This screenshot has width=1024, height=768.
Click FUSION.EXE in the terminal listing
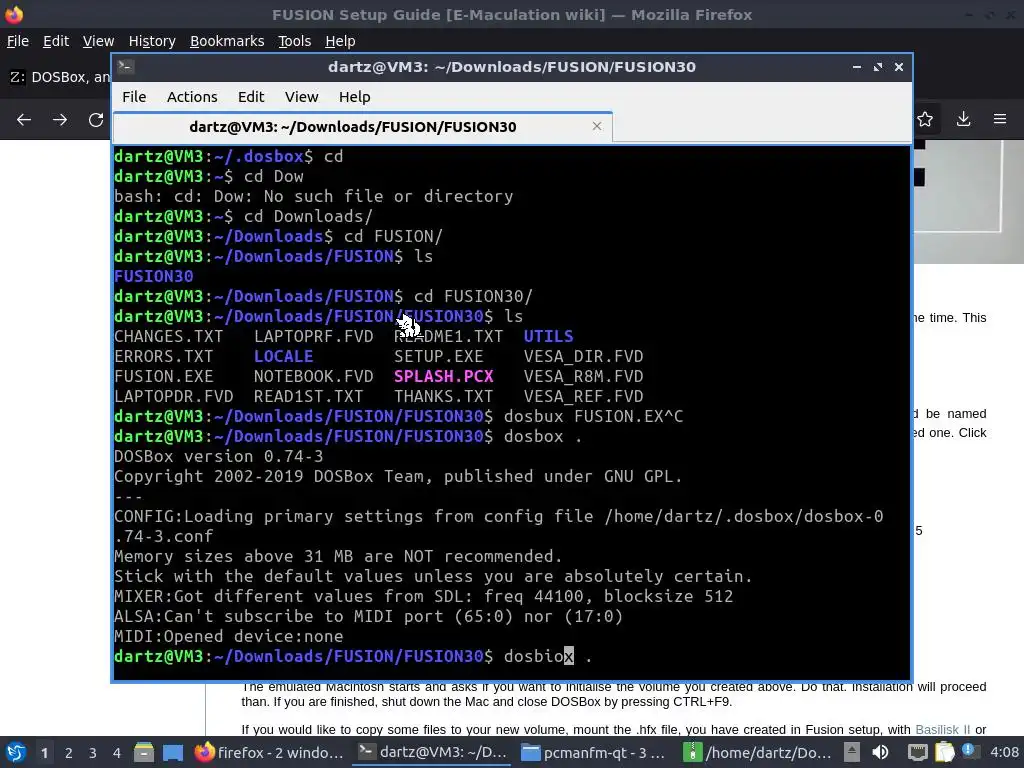(x=163, y=376)
